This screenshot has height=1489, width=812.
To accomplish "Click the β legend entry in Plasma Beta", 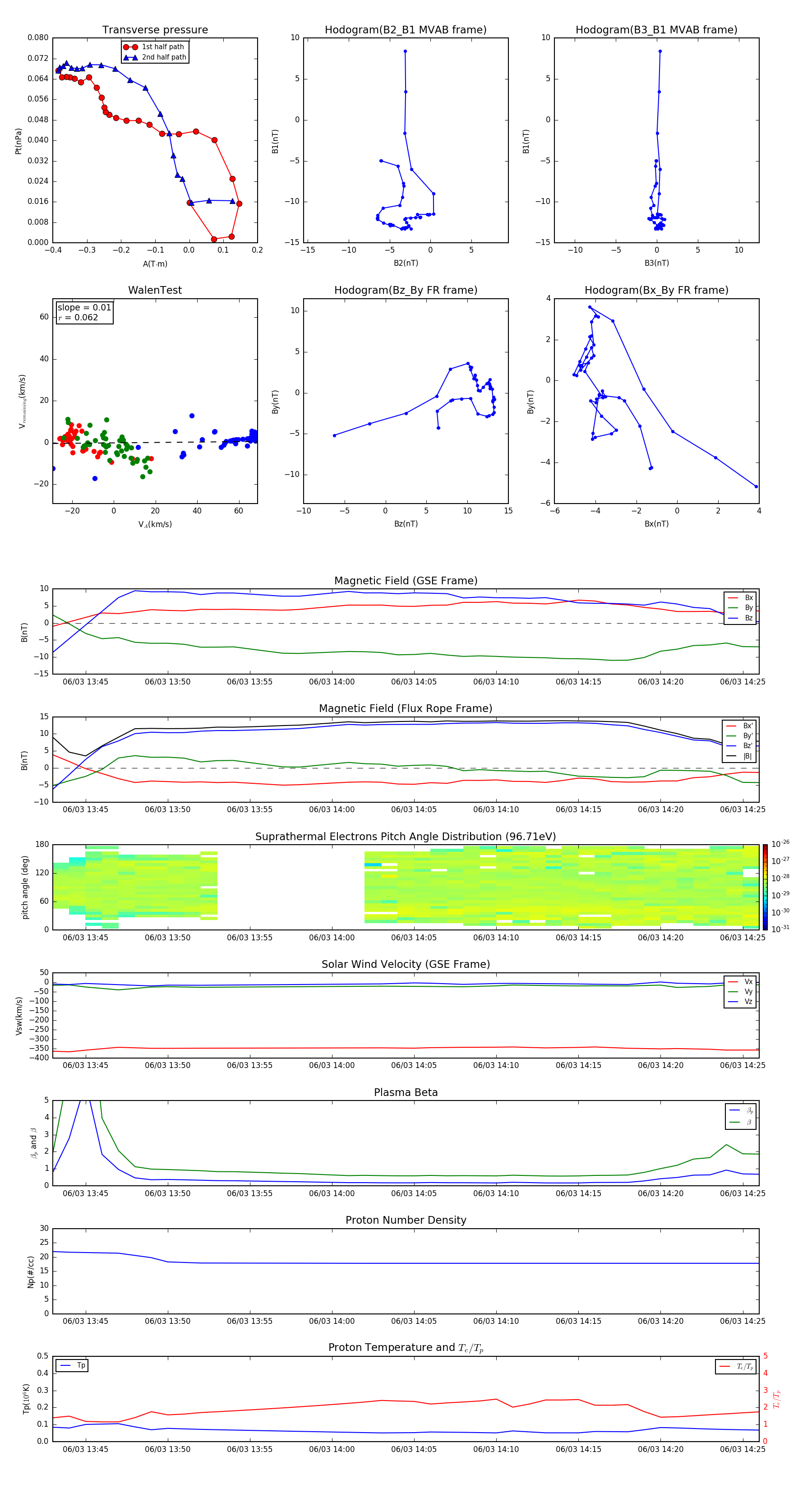I will (740, 1122).
